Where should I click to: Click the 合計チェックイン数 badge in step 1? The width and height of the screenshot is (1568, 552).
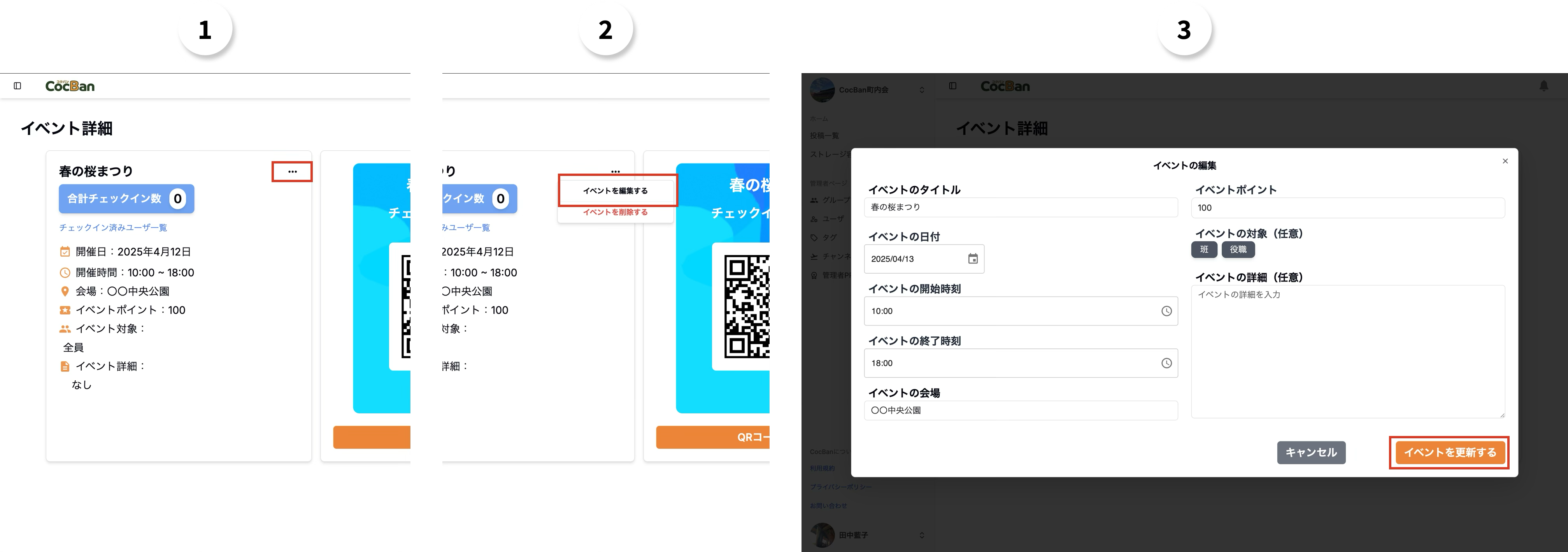(126, 199)
